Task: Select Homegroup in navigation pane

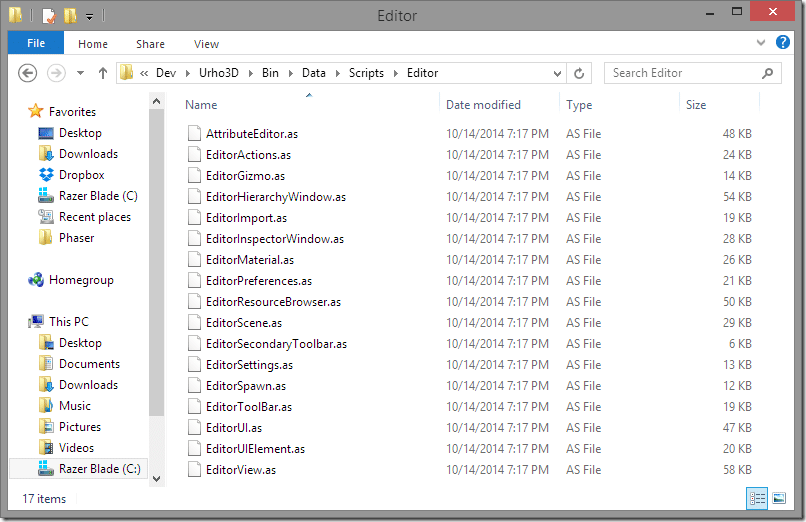Action: (x=81, y=280)
